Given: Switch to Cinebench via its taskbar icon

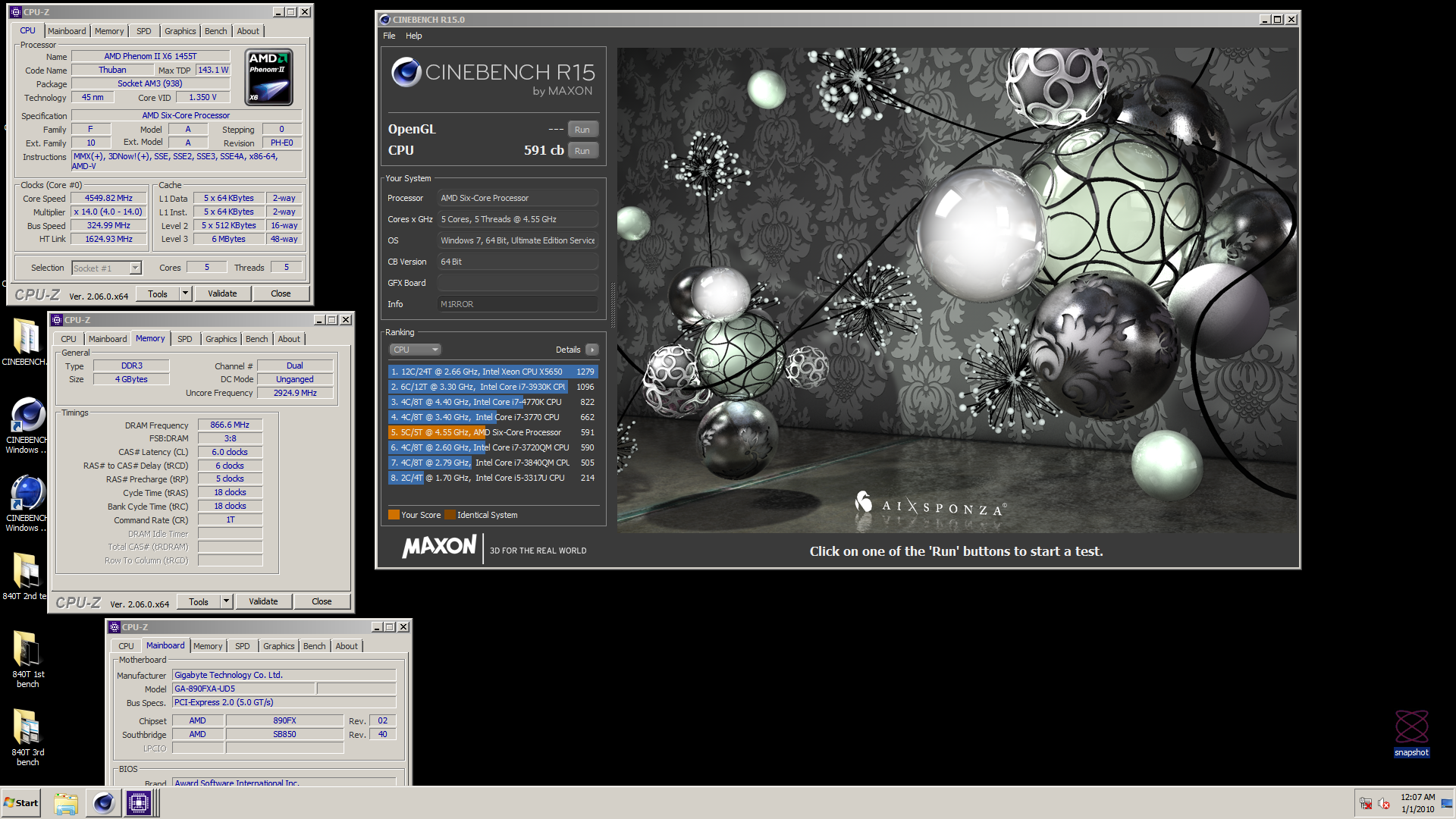Looking at the screenshot, I should point(103,803).
